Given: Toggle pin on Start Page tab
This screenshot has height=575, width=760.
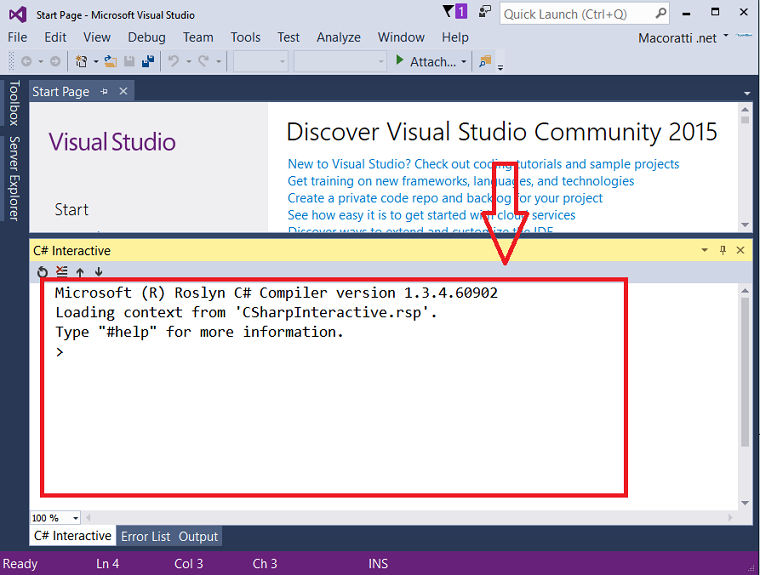Looking at the screenshot, I should (x=104, y=91).
